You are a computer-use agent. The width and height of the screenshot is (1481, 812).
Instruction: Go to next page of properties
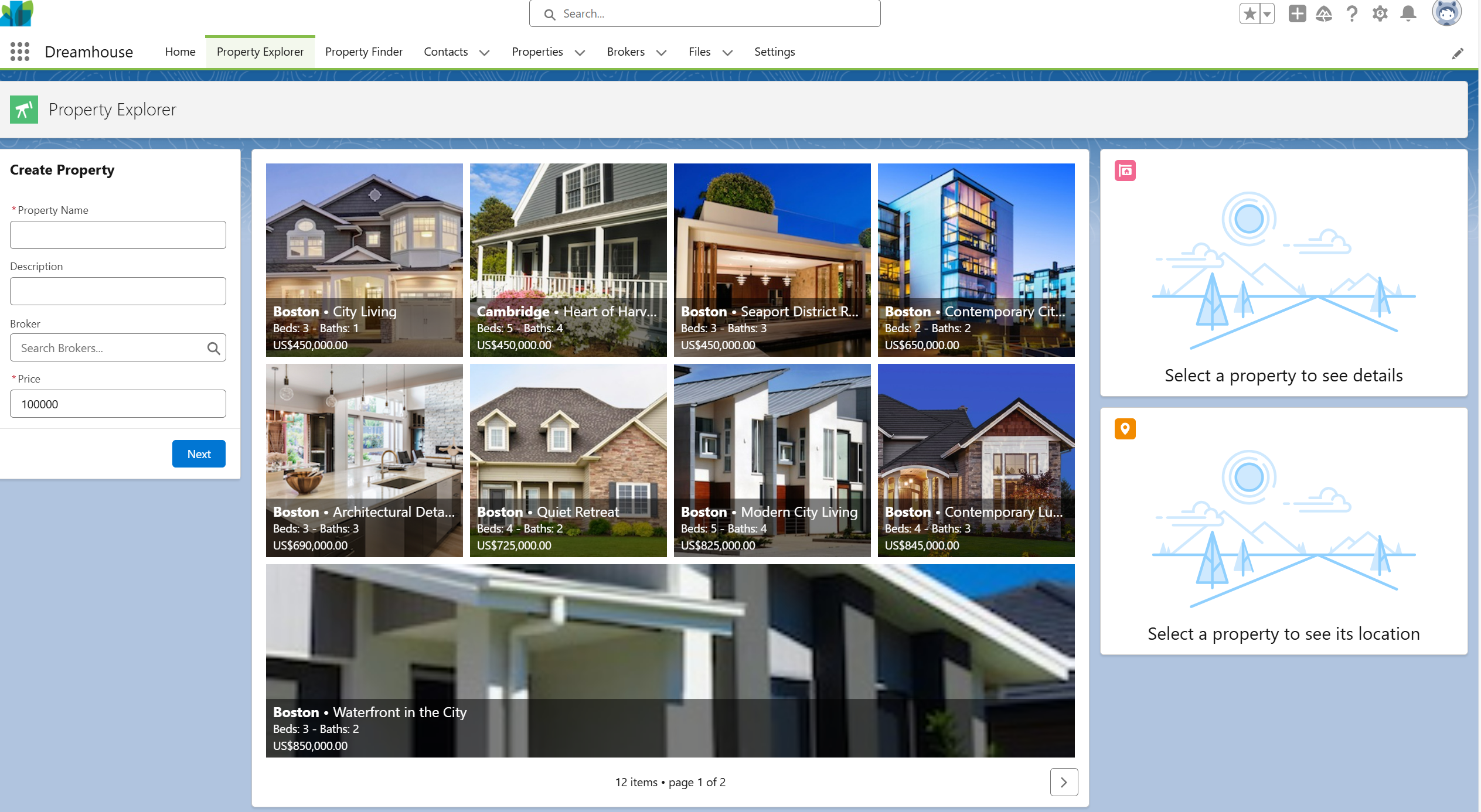click(x=1064, y=782)
